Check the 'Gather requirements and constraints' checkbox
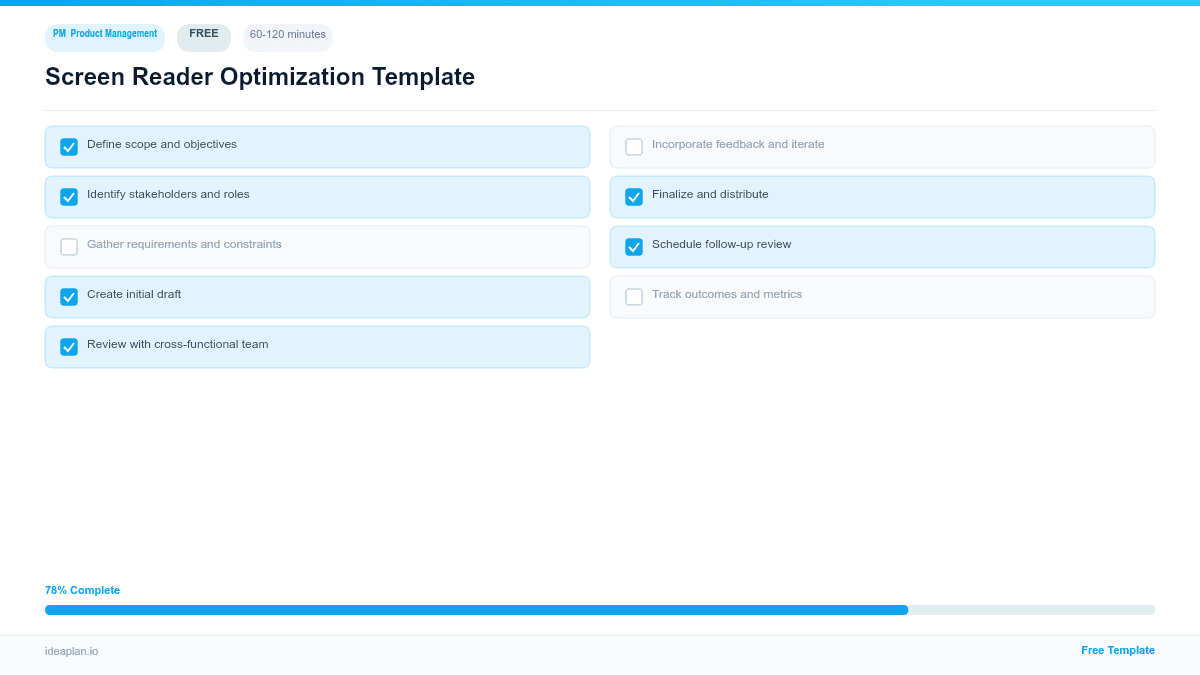 pyautogui.click(x=68, y=246)
